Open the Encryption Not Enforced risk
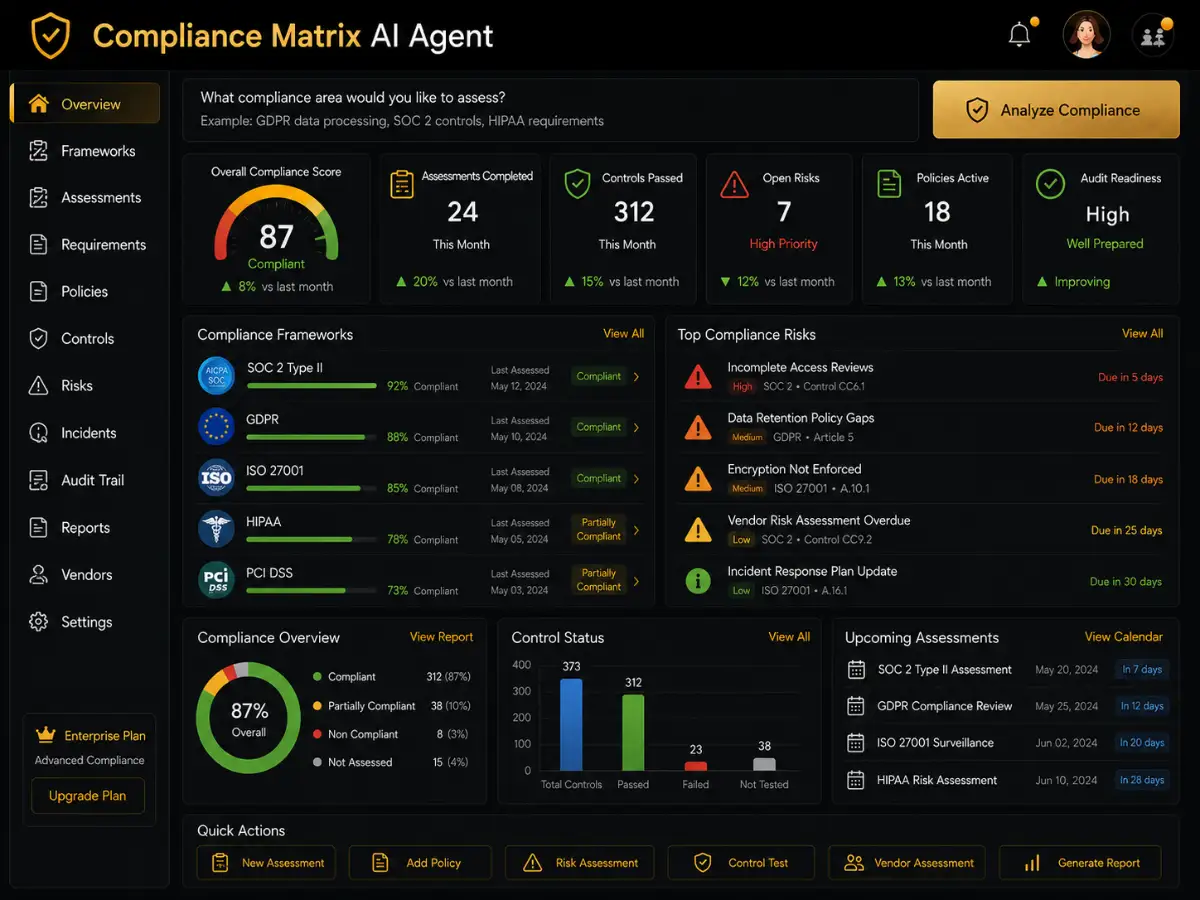Image resolution: width=1200 pixels, height=900 pixels. pyautogui.click(x=923, y=479)
